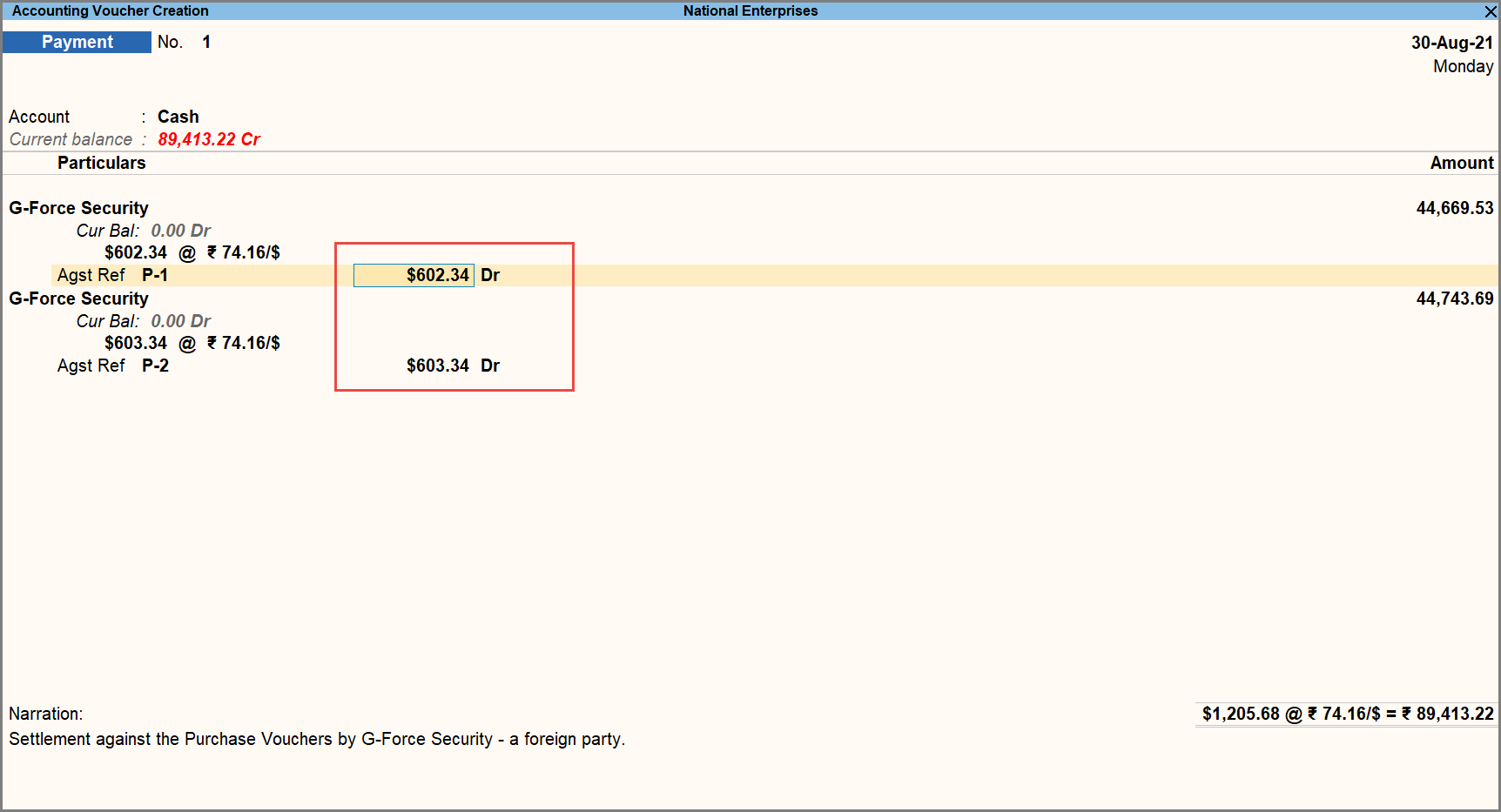Click the Particulars column header
This screenshot has height=812, width=1501.
(101, 163)
